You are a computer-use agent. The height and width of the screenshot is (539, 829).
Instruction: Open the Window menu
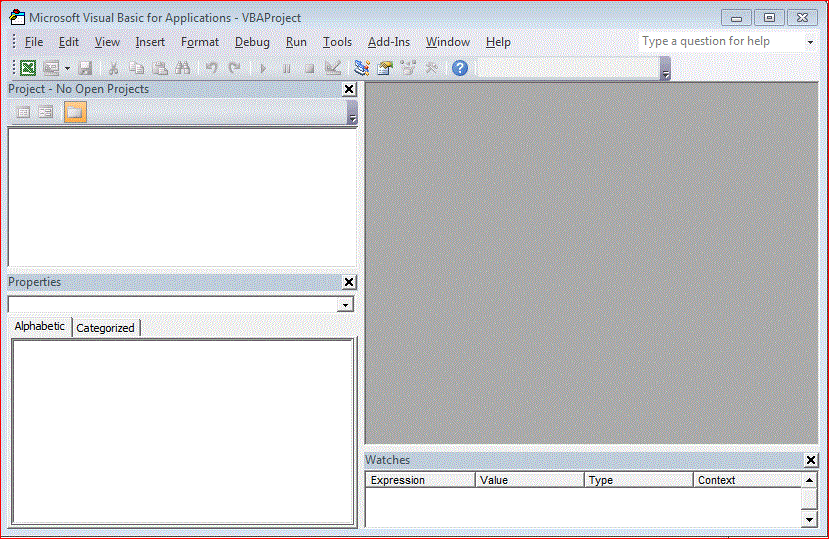[448, 42]
